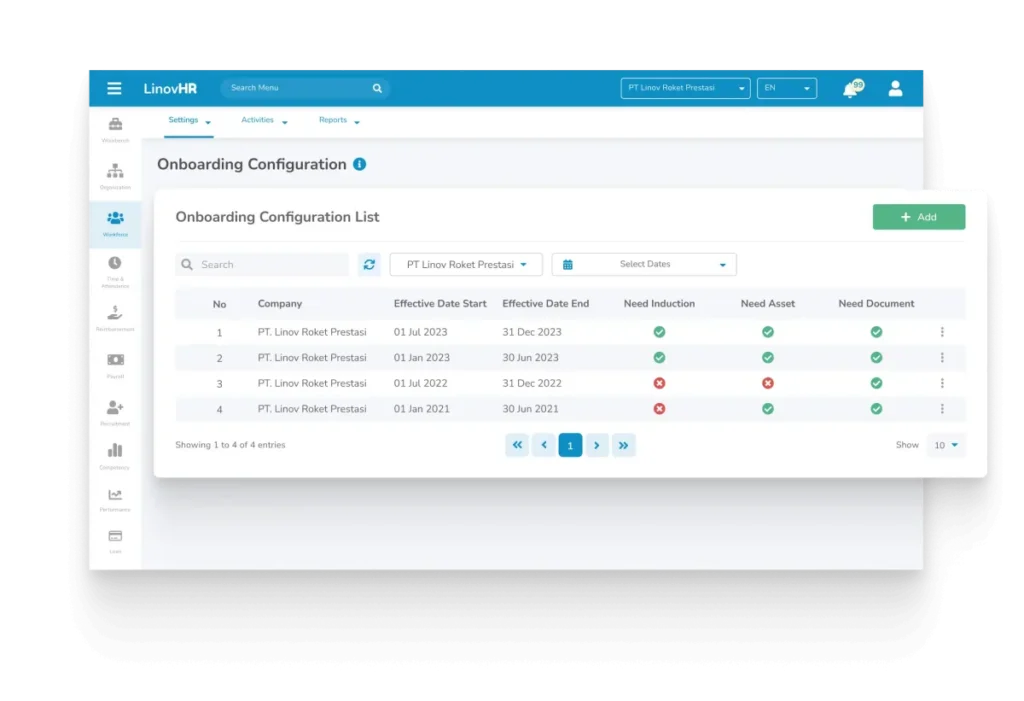Open the three-dot menu for row 3
The image size is (1024, 701).
point(942,383)
